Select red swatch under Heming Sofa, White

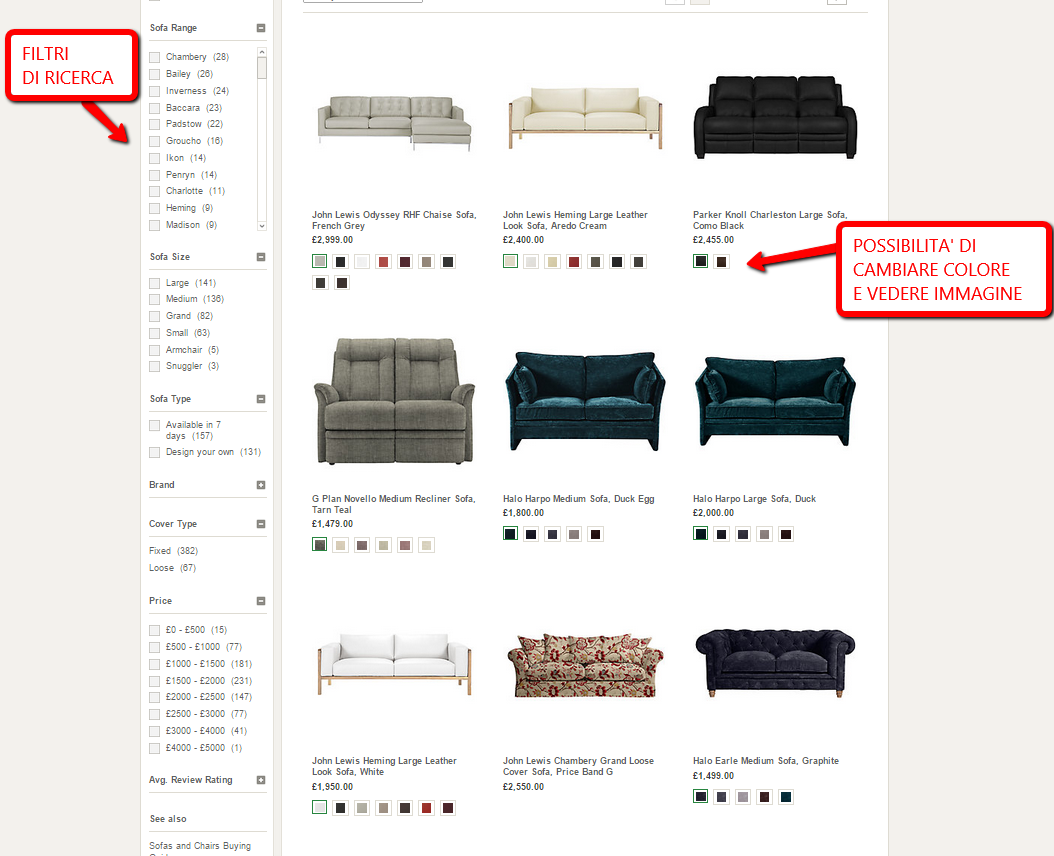426,808
